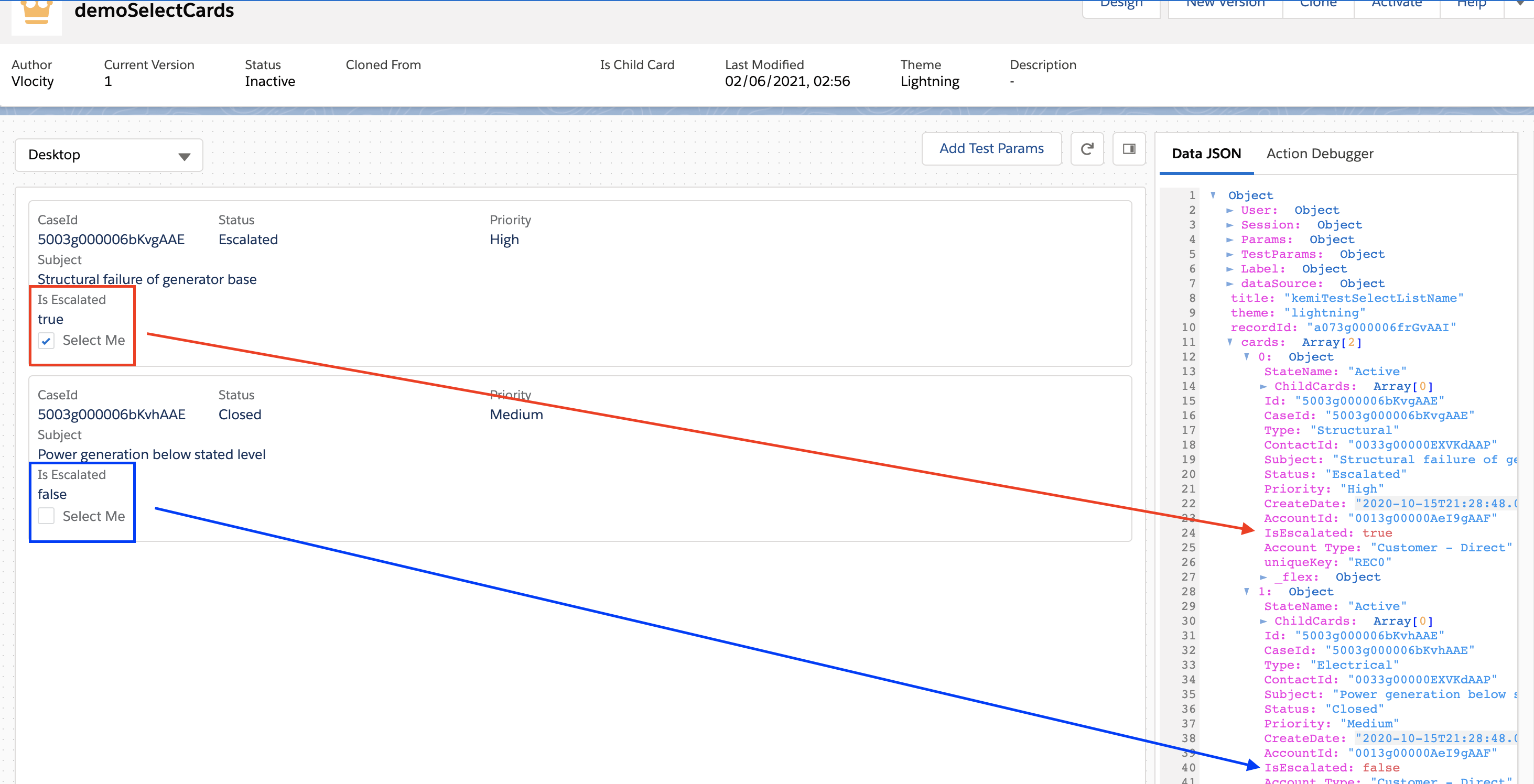Click Type Structural line in JSON

click(x=1332, y=430)
